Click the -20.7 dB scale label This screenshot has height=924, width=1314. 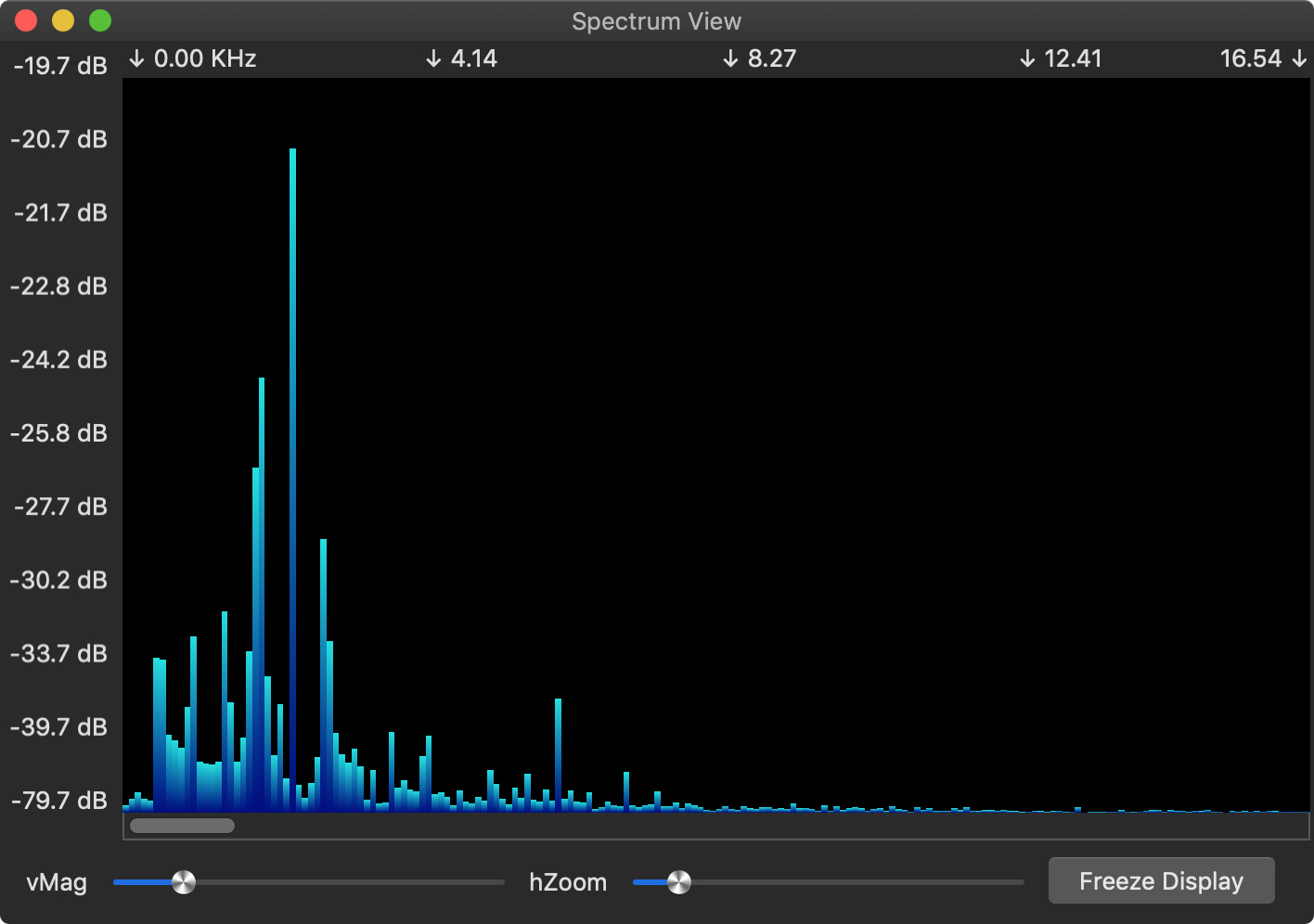point(58,139)
